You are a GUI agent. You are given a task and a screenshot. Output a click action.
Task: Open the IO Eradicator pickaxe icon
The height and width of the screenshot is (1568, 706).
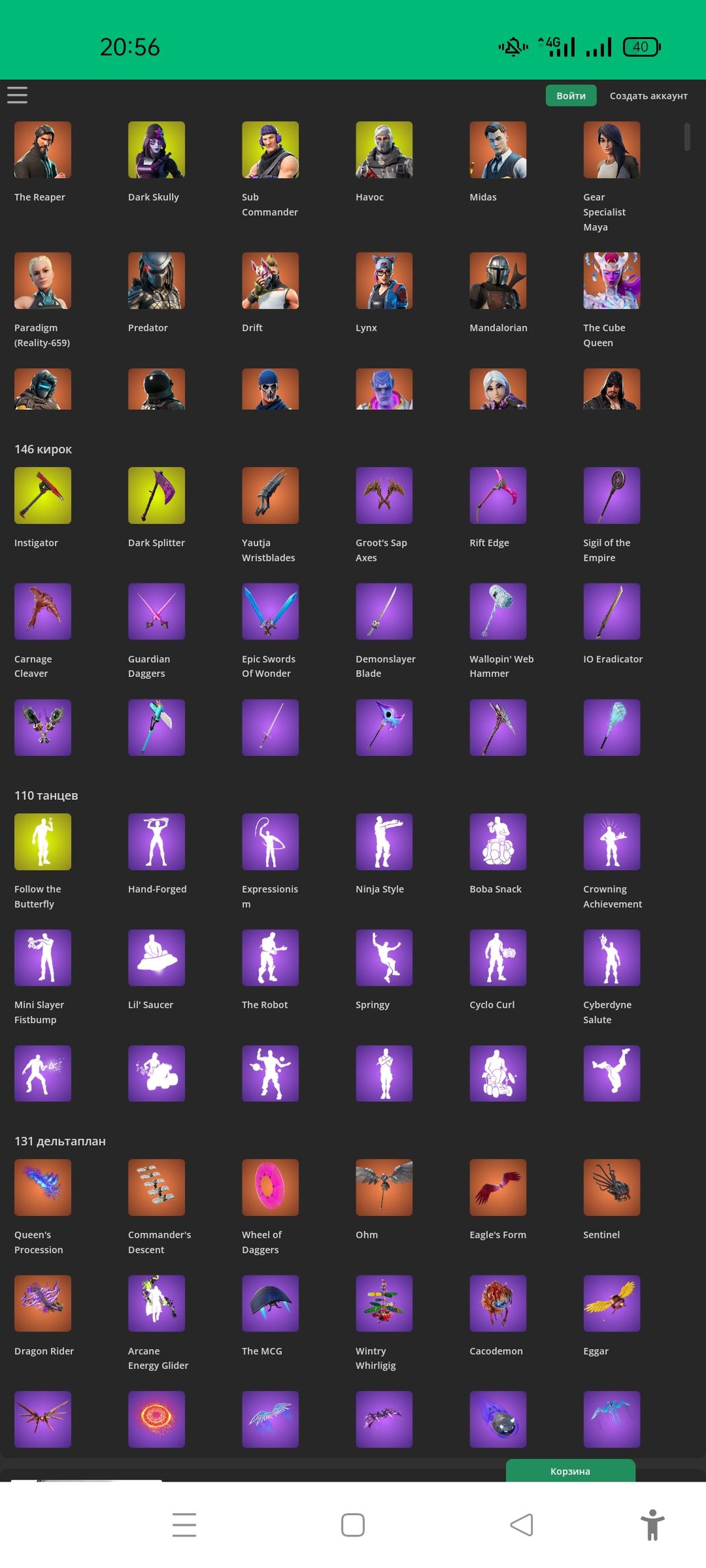click(x=612, y=611)
